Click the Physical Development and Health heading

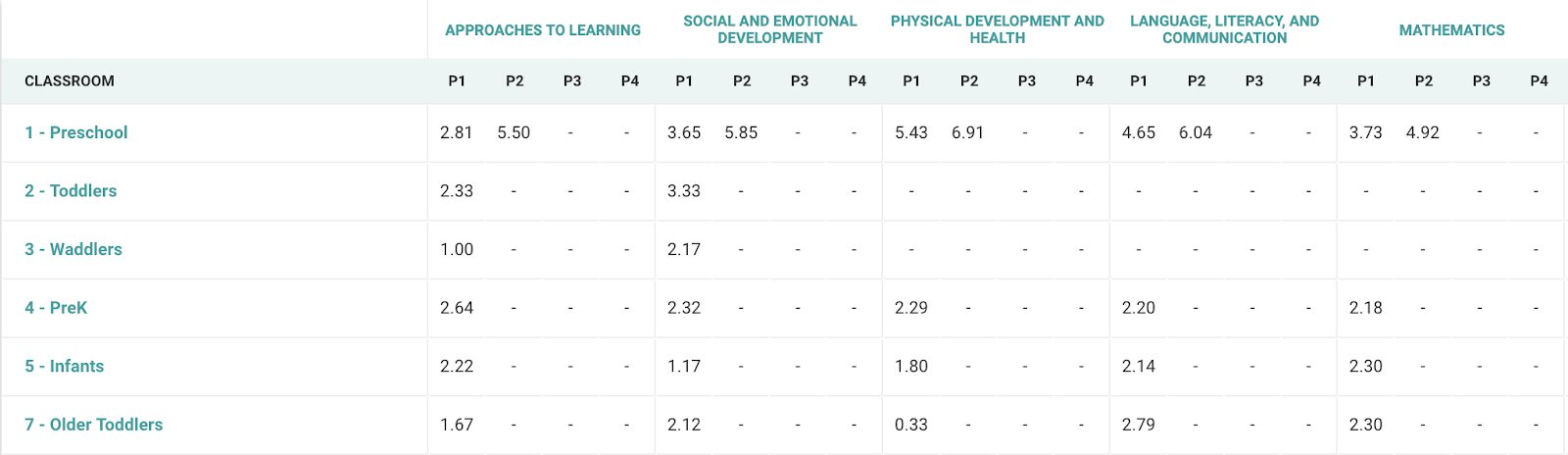998,29
